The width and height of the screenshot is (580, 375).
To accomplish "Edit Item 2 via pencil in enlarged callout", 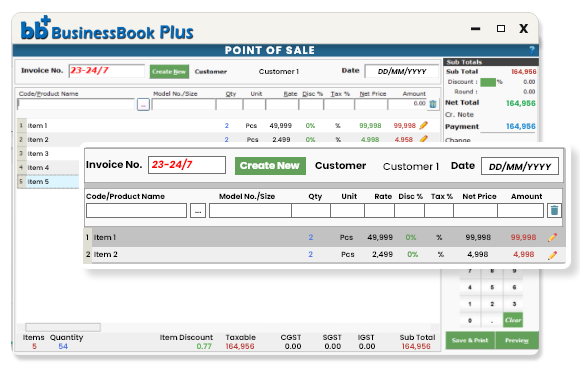I will [553, 255].
